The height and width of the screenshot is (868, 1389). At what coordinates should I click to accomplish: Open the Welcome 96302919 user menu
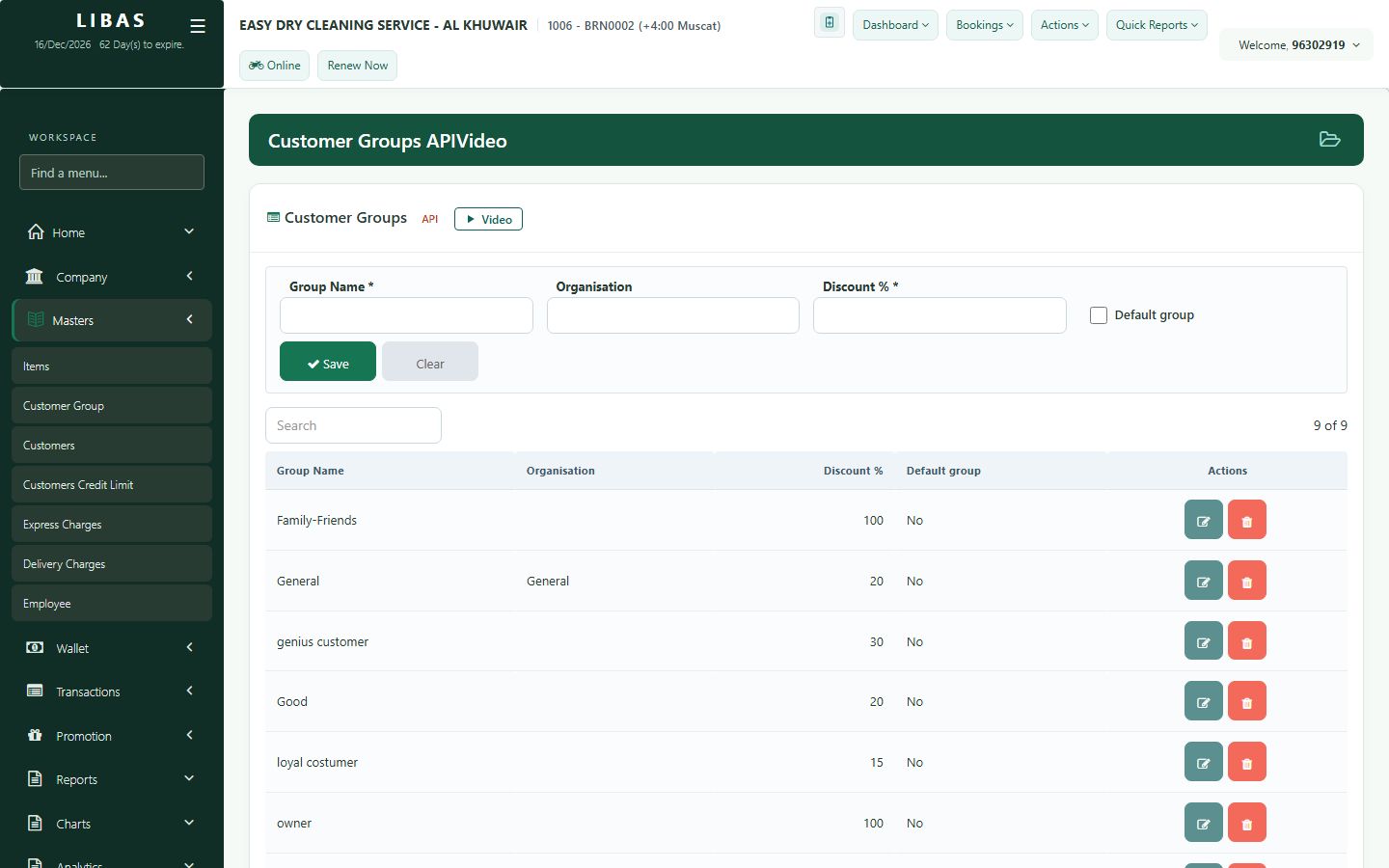(1298, 44)
